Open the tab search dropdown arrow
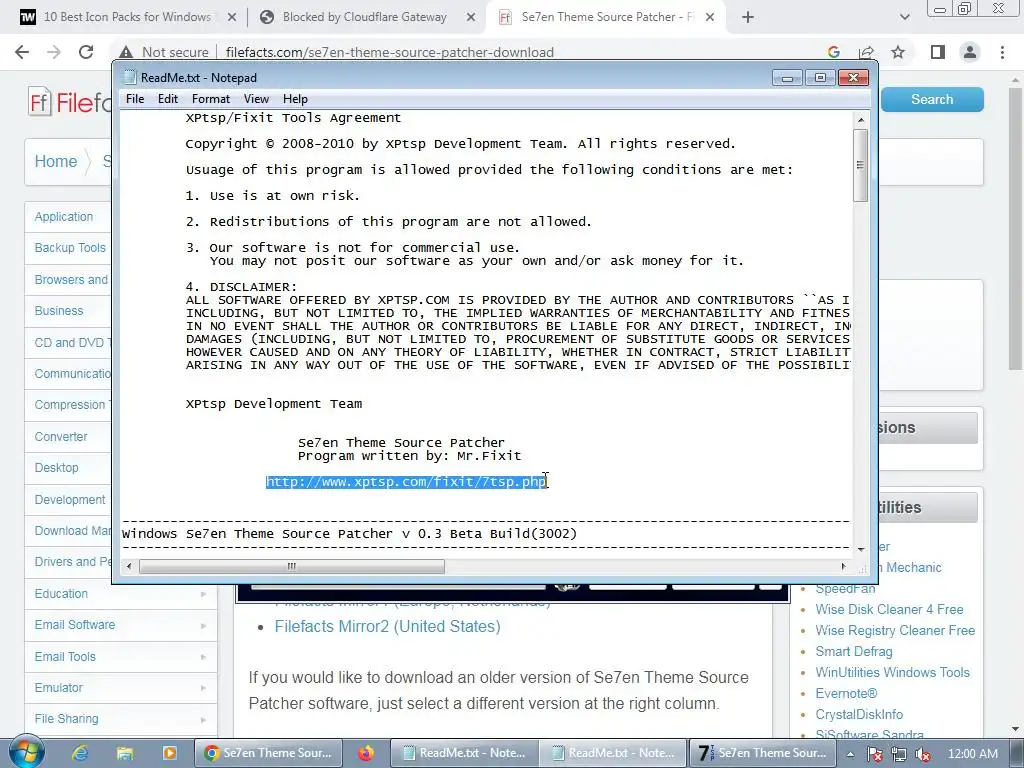Image resolution: width=1024 pixels, height=768 pixels. click(x=904, y=18)
